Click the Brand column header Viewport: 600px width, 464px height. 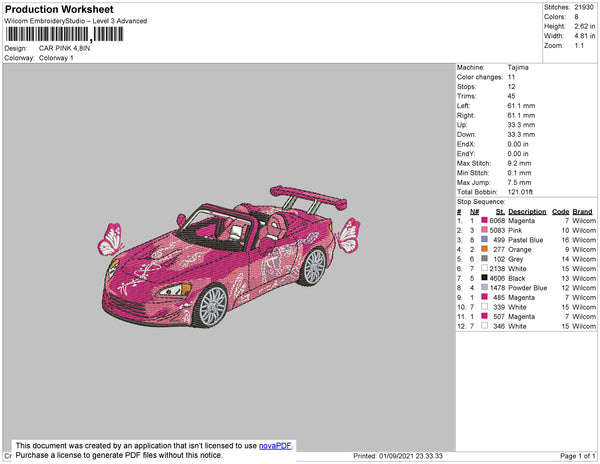[583, 211]
